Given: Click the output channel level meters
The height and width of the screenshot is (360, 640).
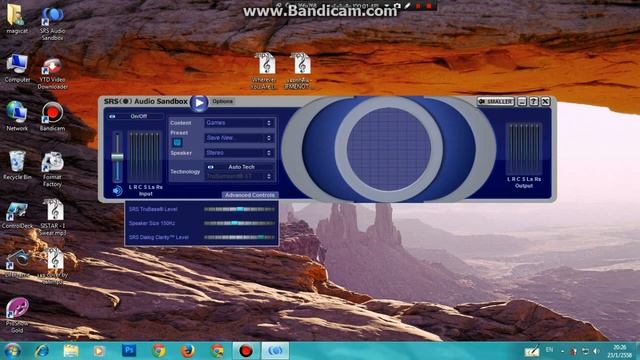Looking at the screenshot, I should (x=524, y=149).
